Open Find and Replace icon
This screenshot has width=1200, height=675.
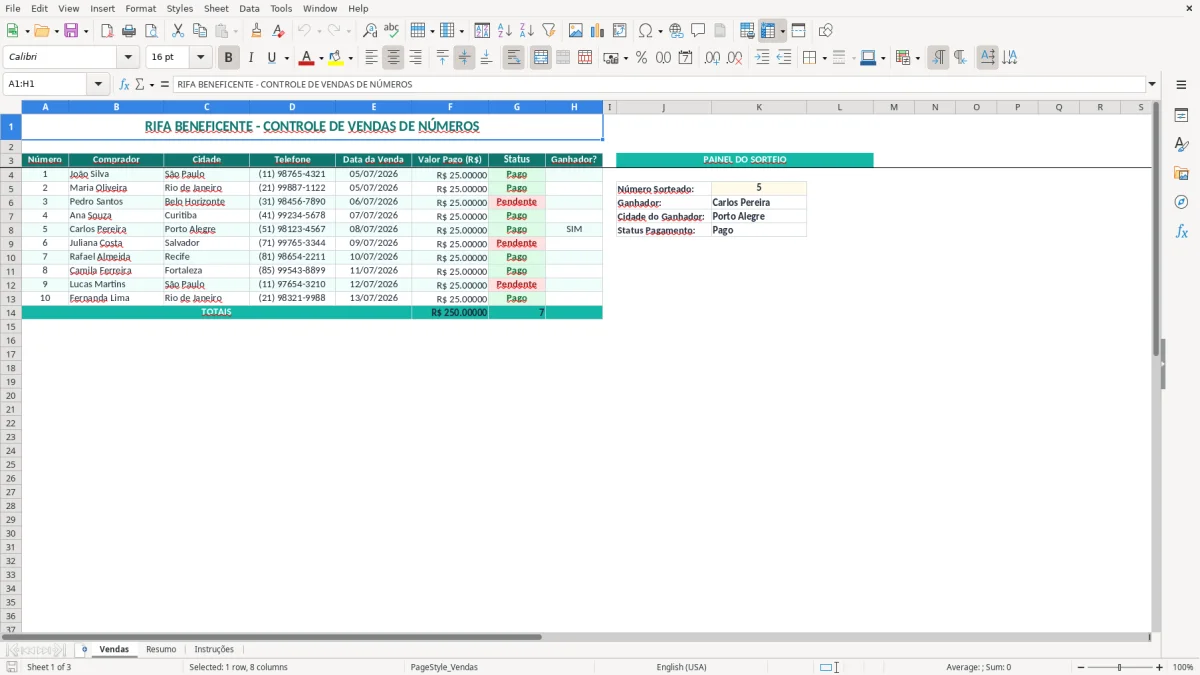(370, 31)
